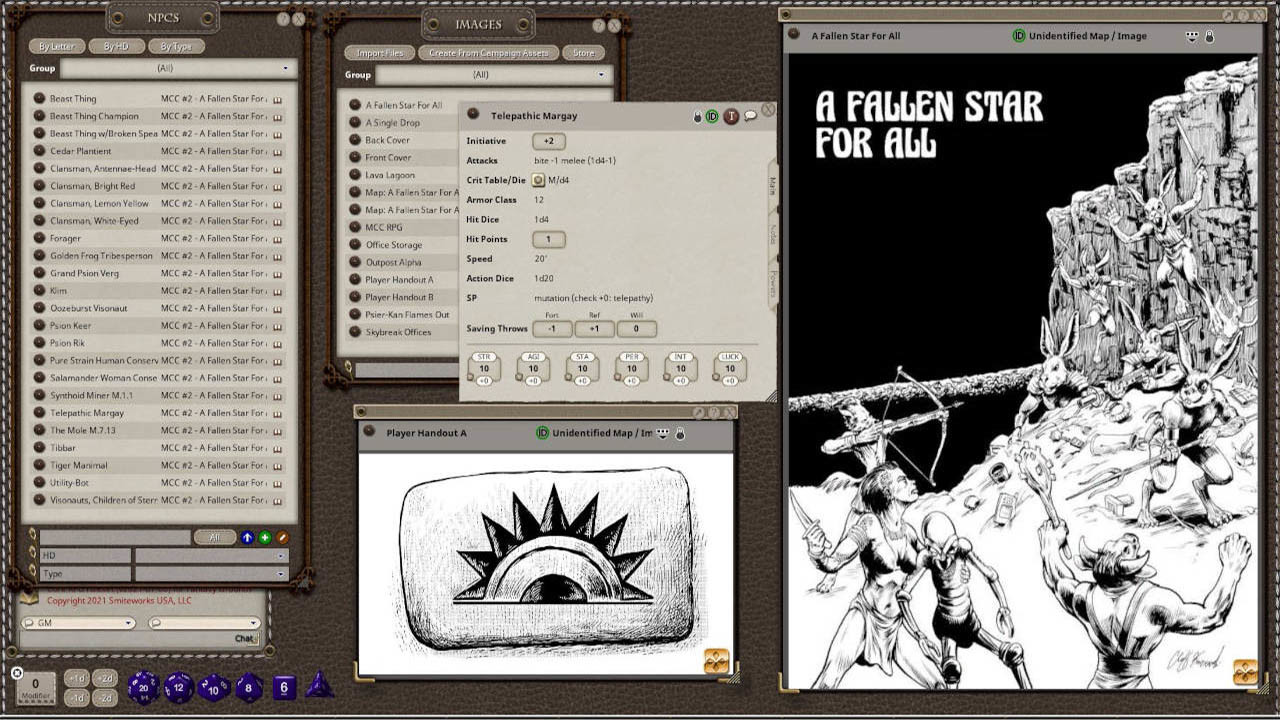Toggle ID status on Telepathic Margay sheet
Viewport: 1280px width, 720px height.
(712, 117)
